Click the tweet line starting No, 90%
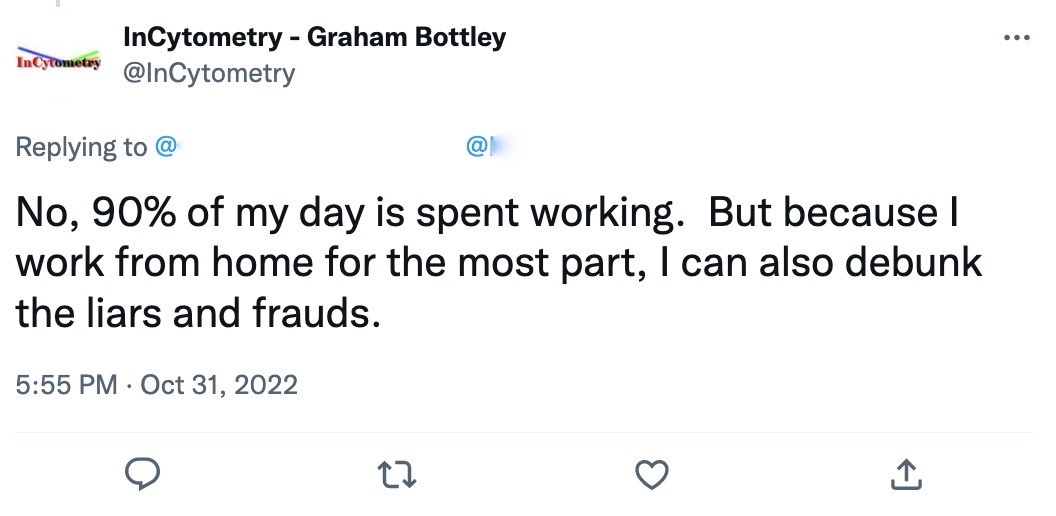The width and height of the screenshot is (1056, 516). point(487,213)
